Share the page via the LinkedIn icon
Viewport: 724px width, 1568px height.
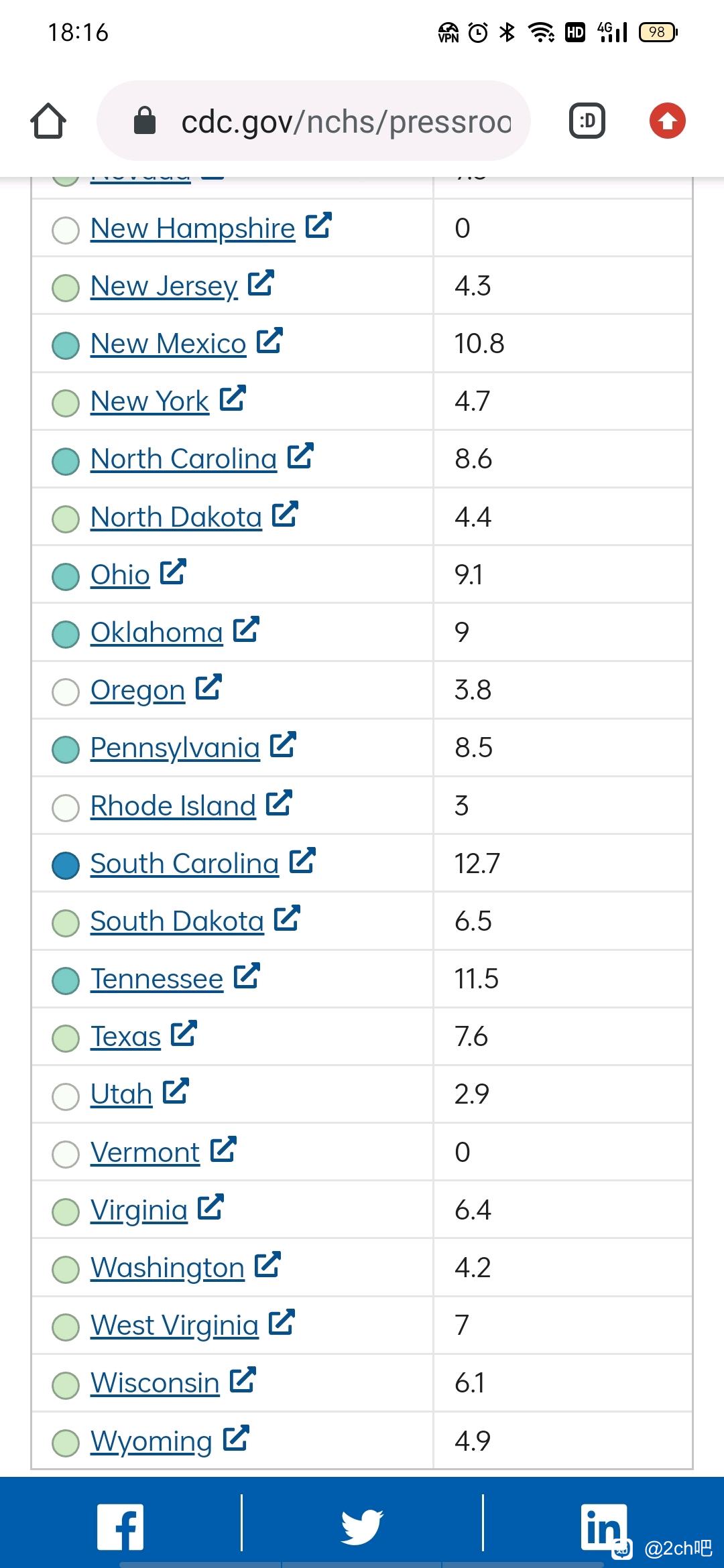[604, 1527]
